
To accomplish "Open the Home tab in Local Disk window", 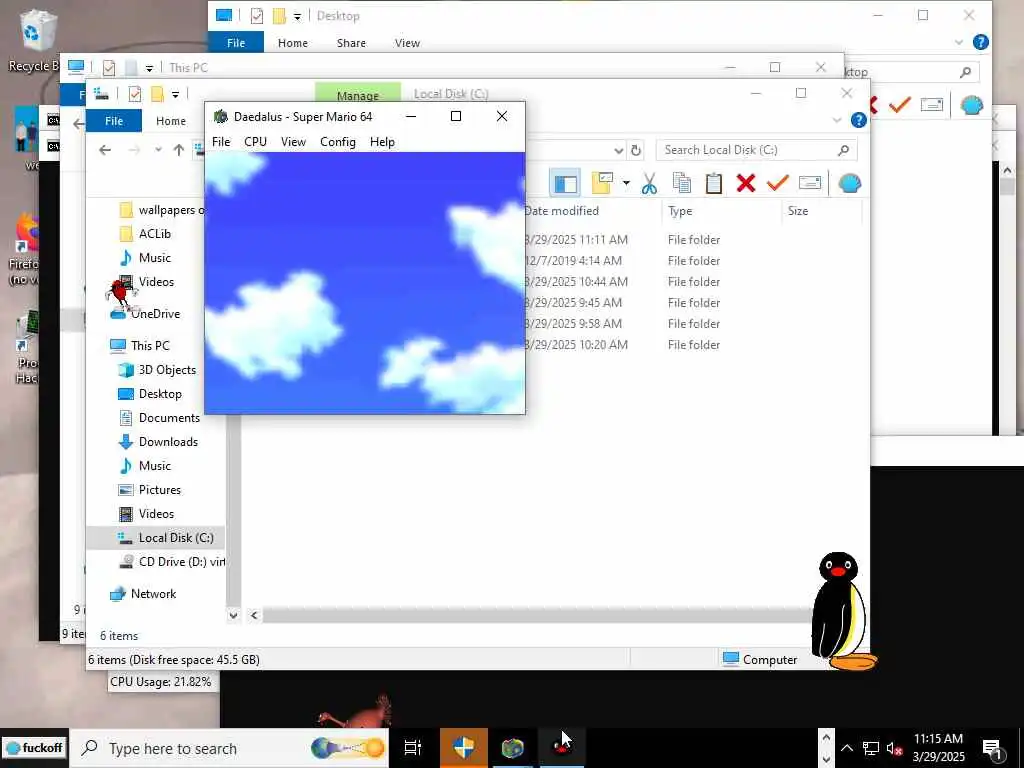I will (x=170, y=121).
